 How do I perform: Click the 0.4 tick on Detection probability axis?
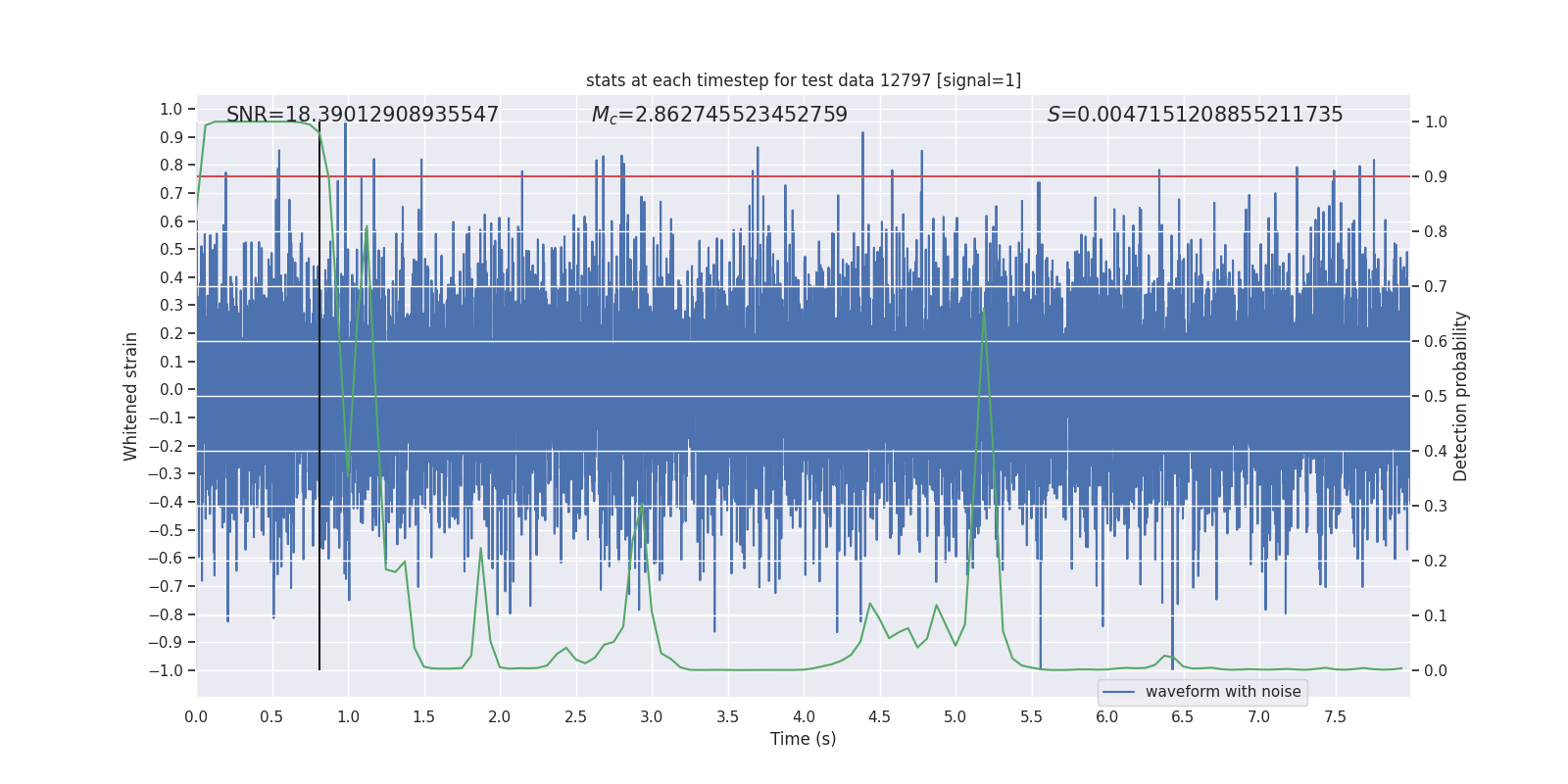(1436, 452)
